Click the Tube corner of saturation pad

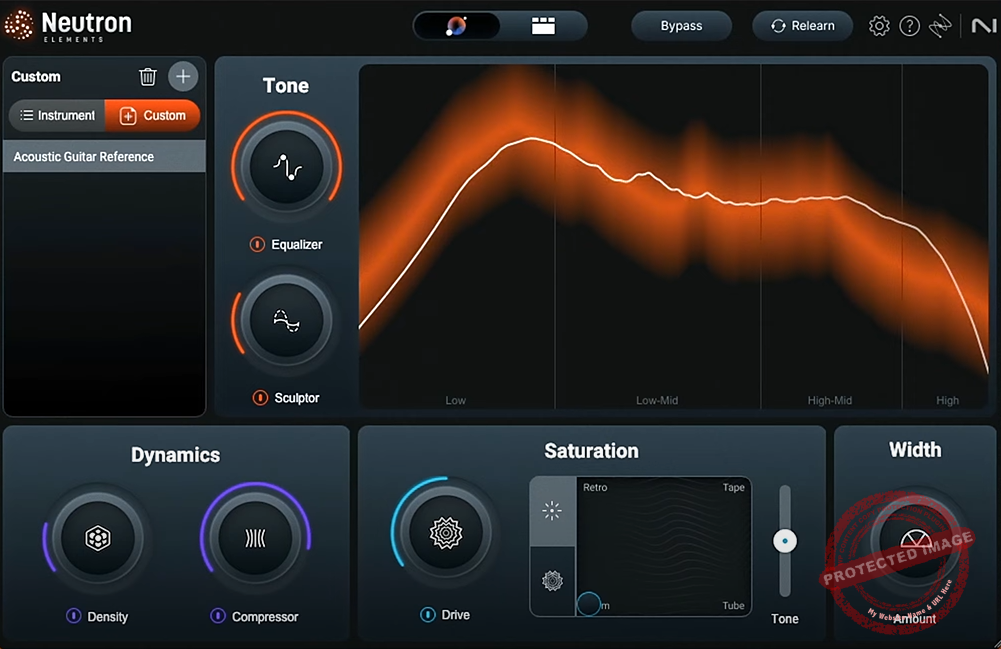click(734, 606)
